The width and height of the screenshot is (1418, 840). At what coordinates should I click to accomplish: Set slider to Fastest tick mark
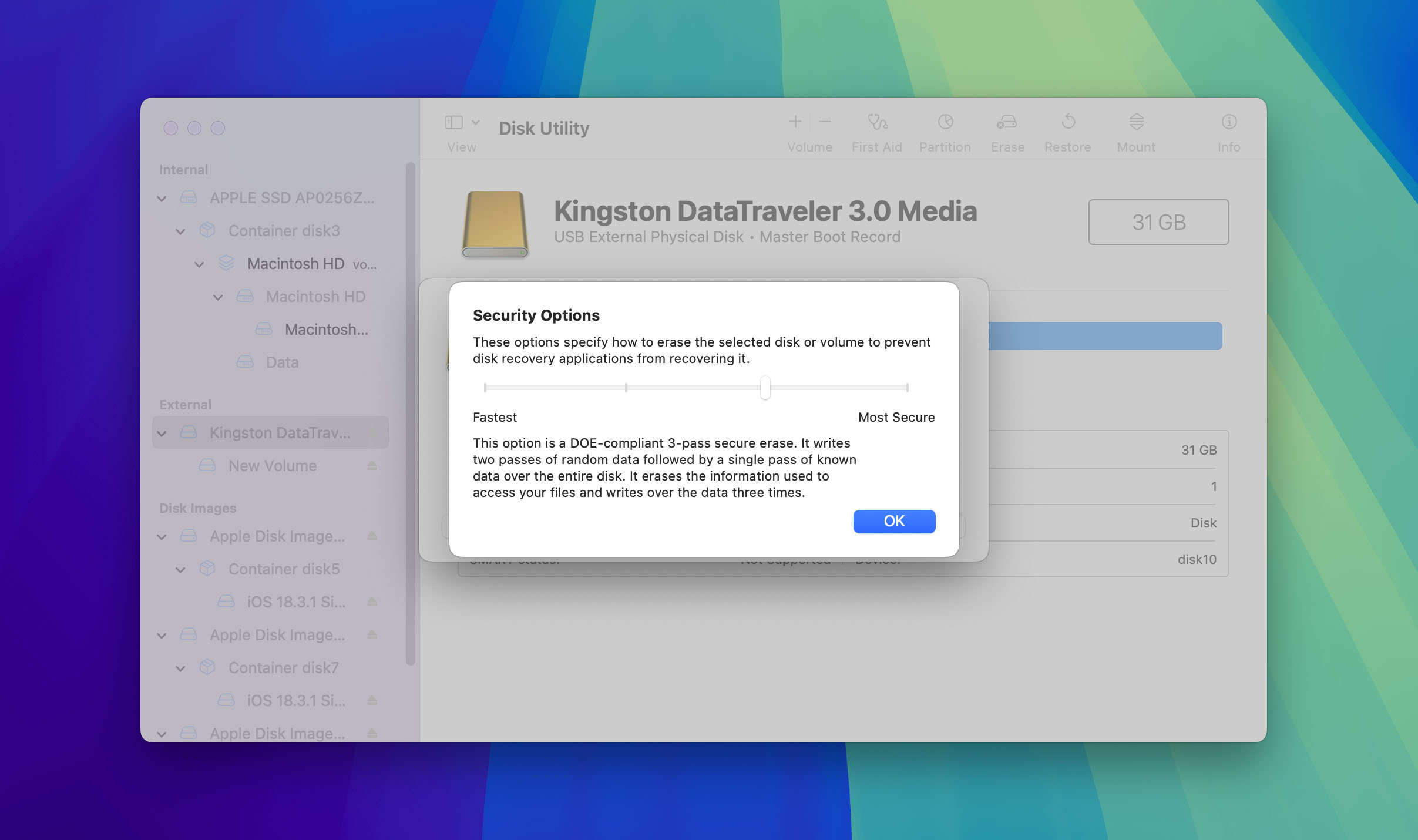pyautogui.click(x=485, y=388)
